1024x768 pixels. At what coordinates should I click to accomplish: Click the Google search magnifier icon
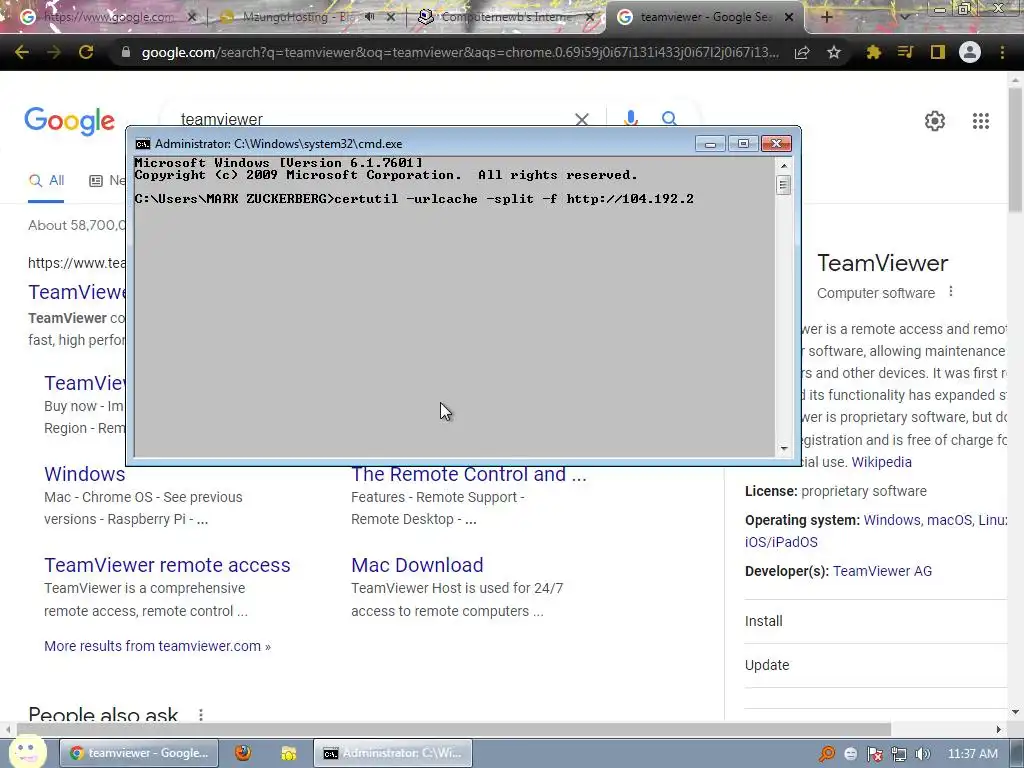pos(669,118)
